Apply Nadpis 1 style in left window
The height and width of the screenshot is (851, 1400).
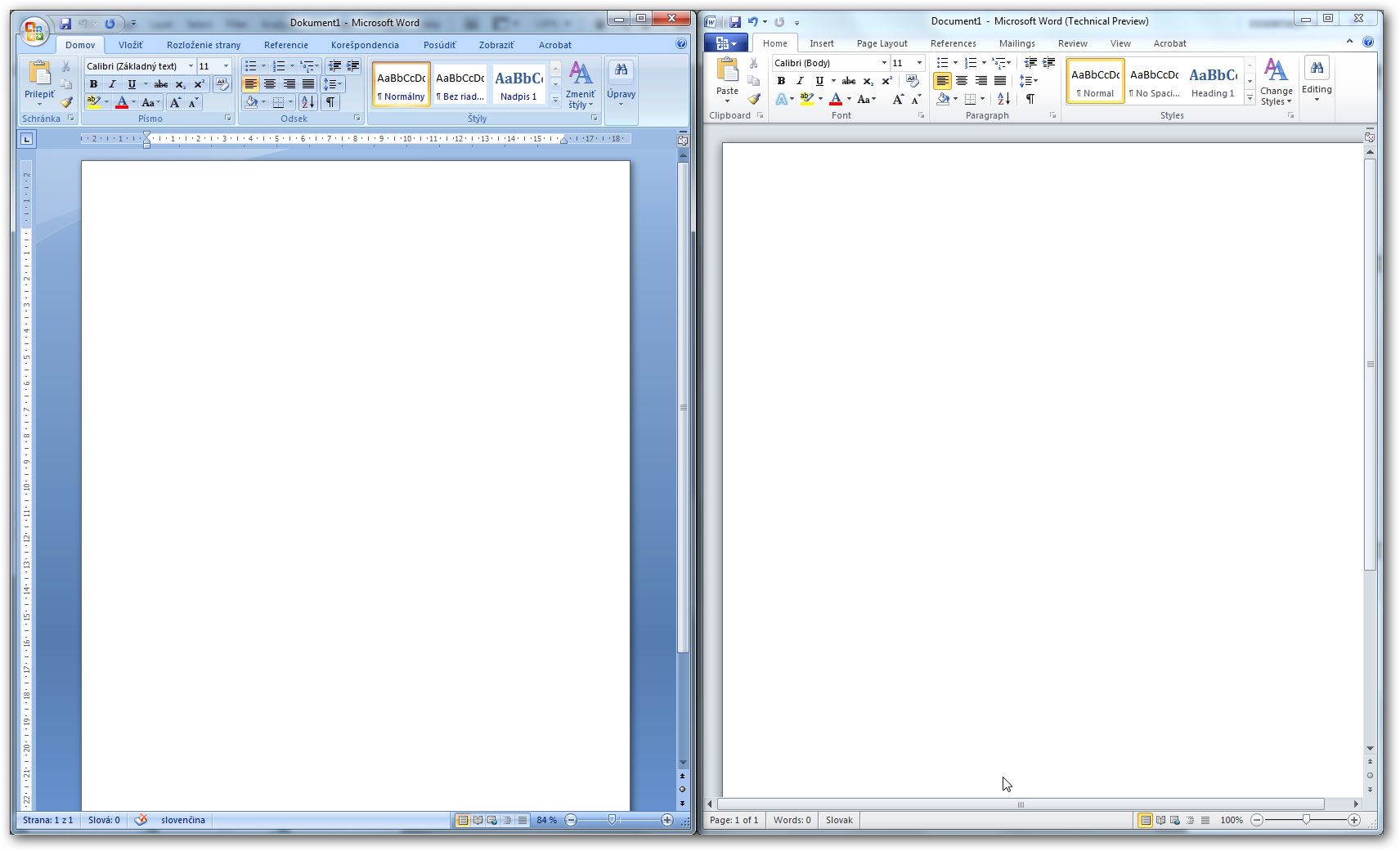pos(518,84)
